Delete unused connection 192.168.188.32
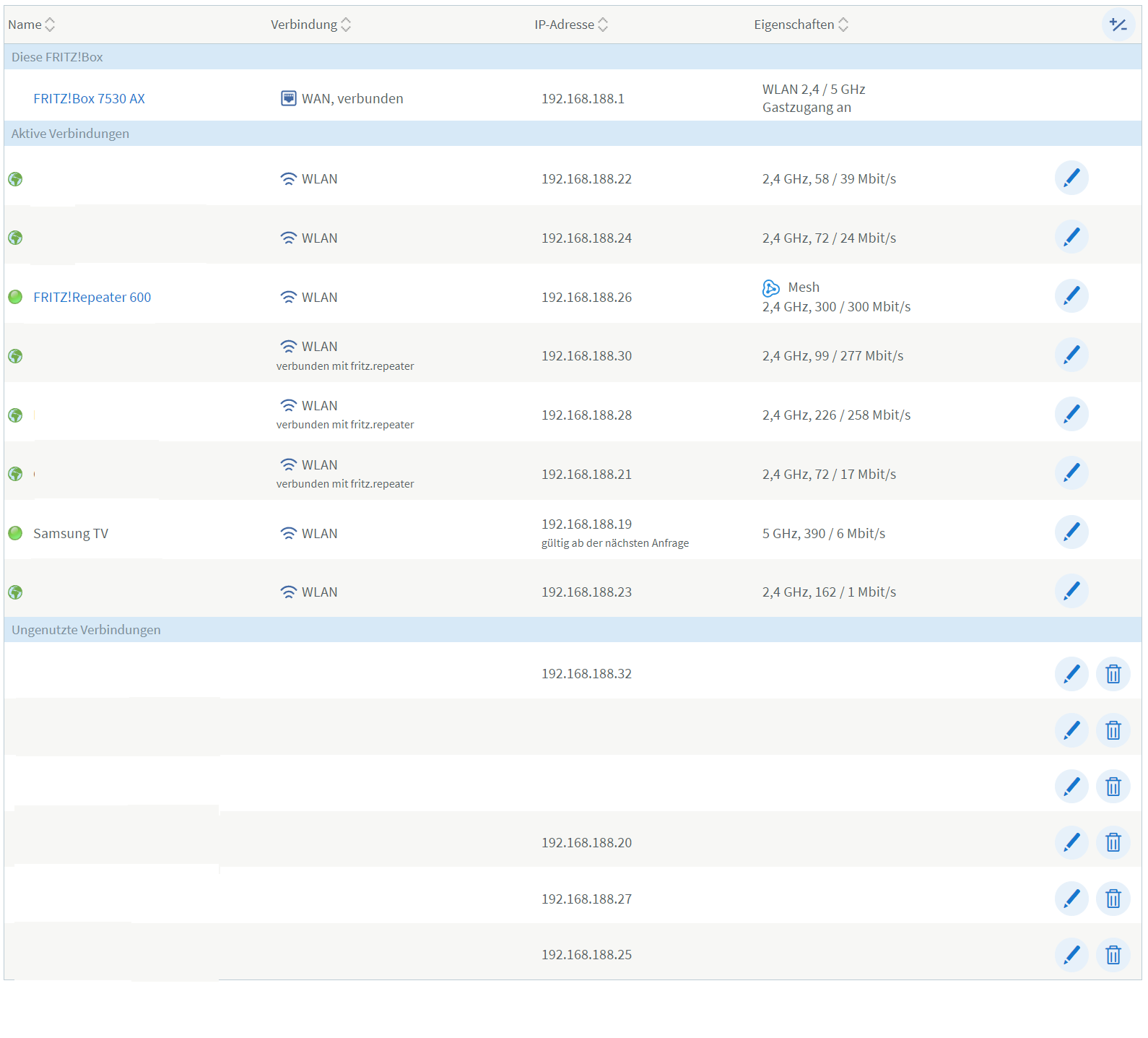 [1113, 674]
